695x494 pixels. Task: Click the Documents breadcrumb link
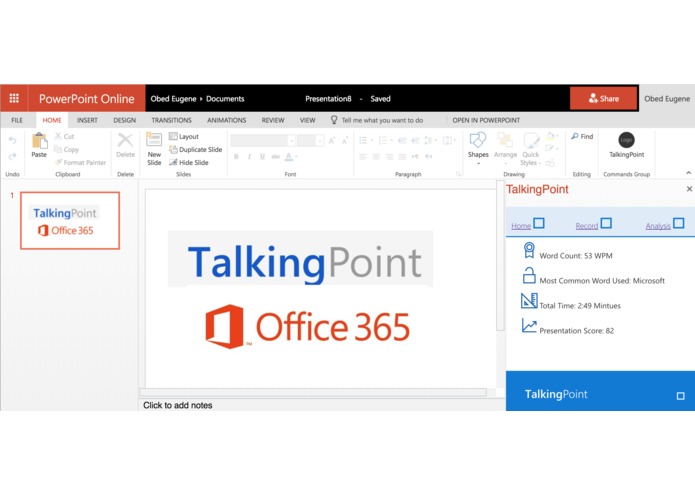pyautogui.click(x=225, y=98)
